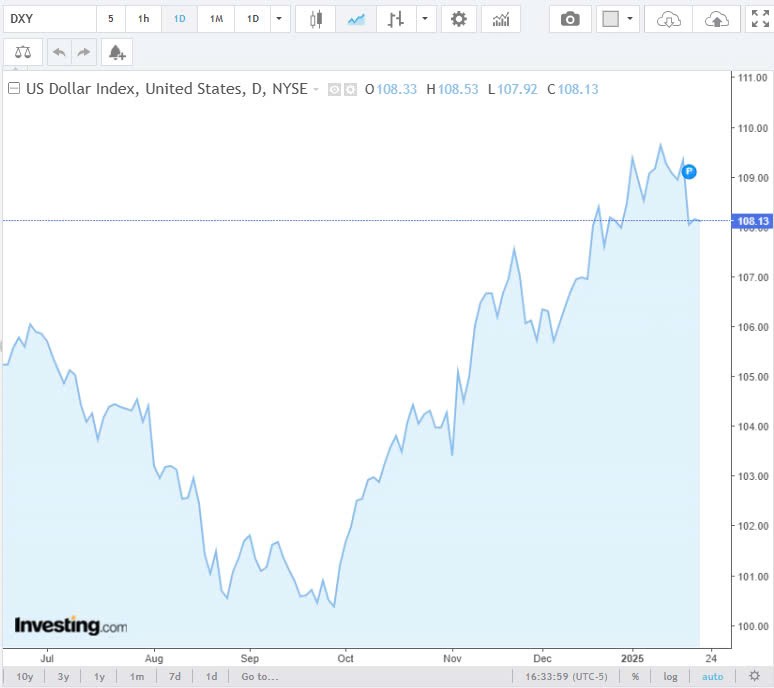Screen dimensions: 774x688
Task: Set range to 1m
Action: [137, 677]
